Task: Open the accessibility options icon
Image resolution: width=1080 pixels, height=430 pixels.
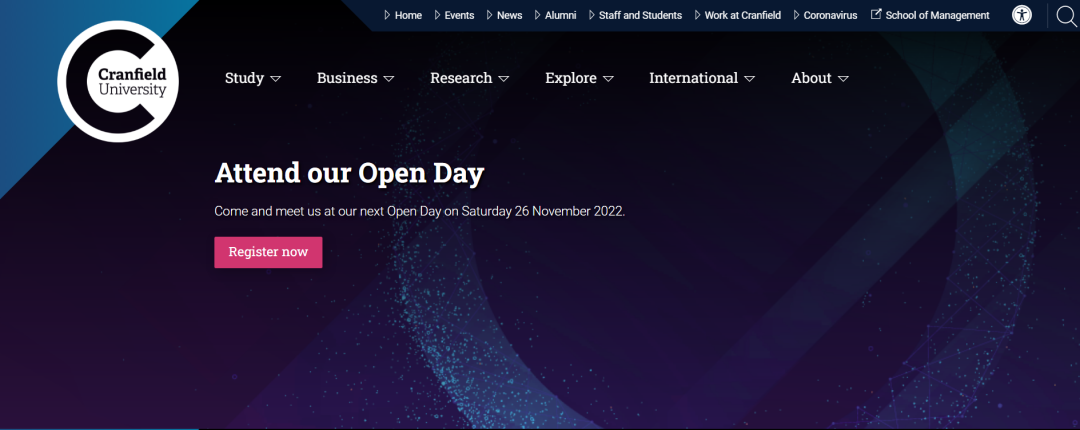Action: click(1021, 15)
